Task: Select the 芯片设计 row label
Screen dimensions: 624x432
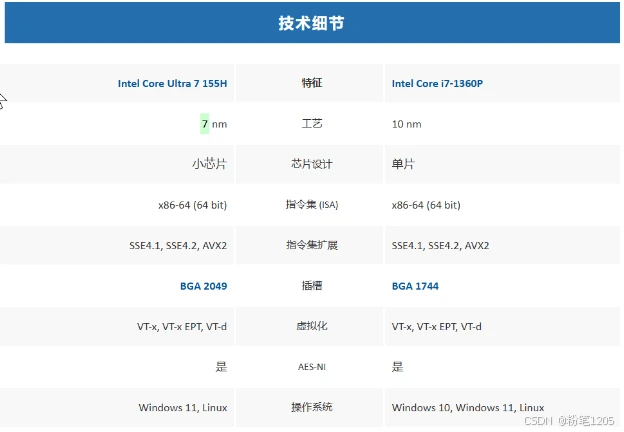Action: point(312,164)
